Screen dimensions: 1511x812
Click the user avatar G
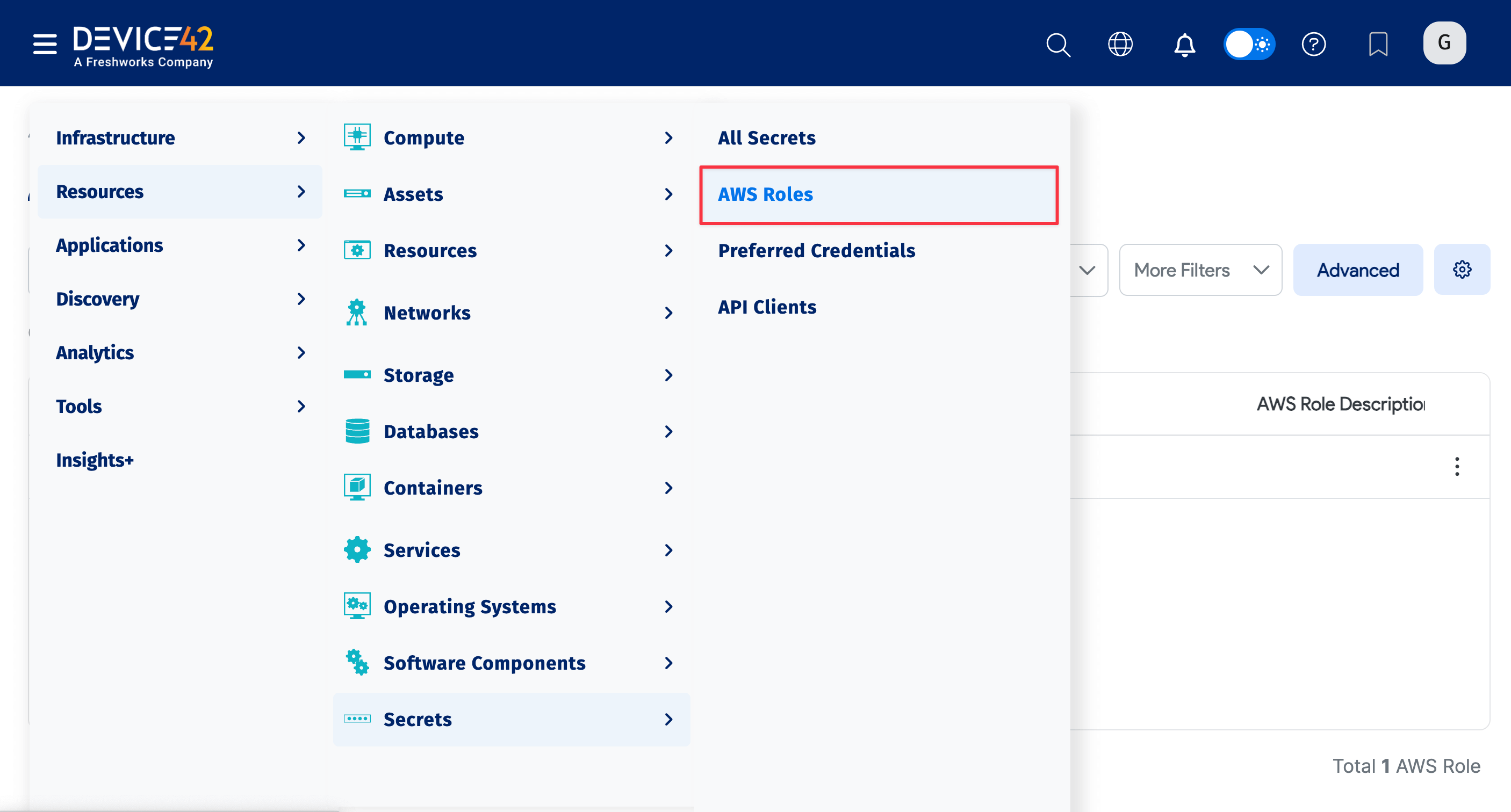[x=1444, y=42]
